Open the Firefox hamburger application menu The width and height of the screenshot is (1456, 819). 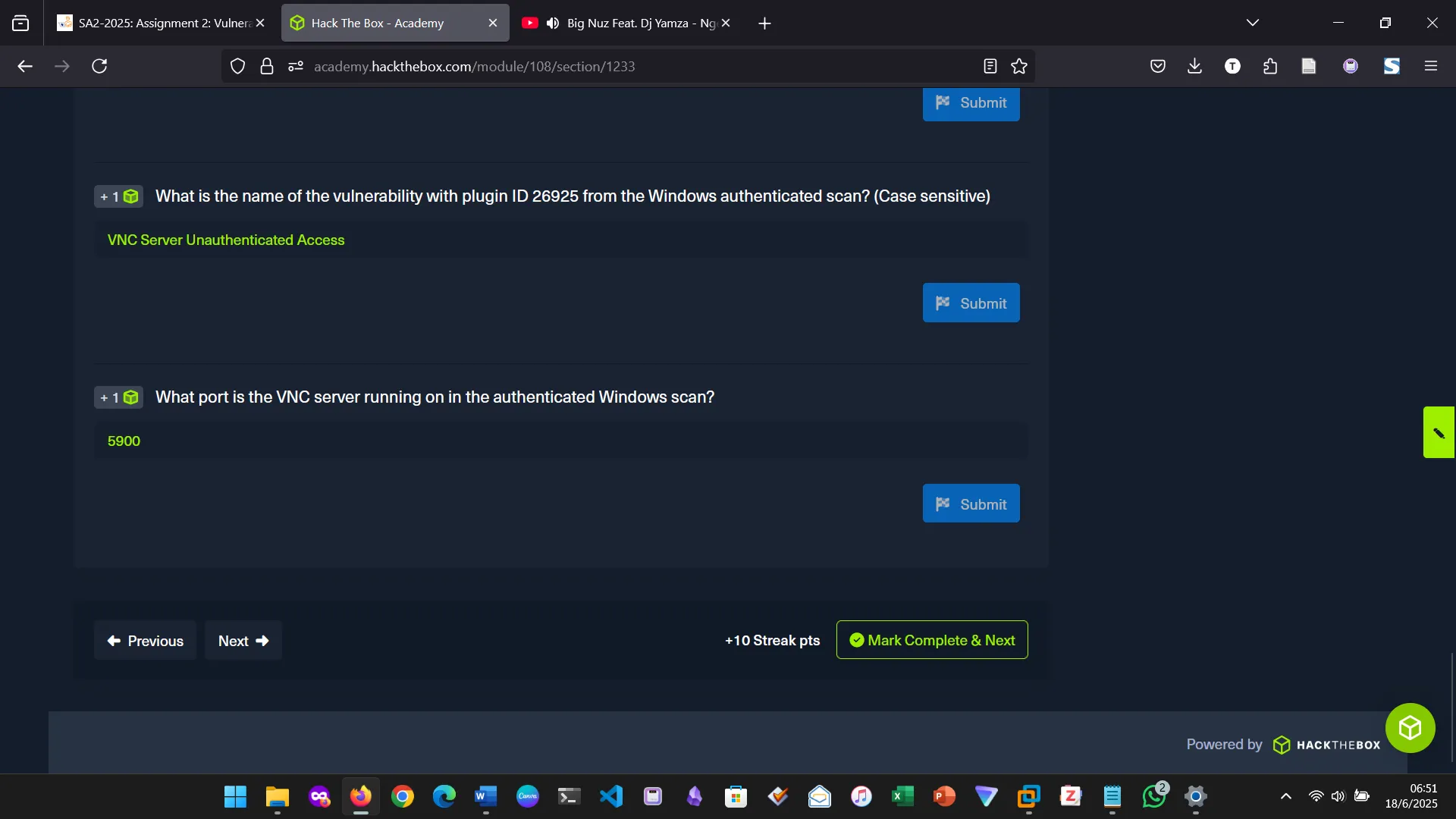pos(1431,66)
